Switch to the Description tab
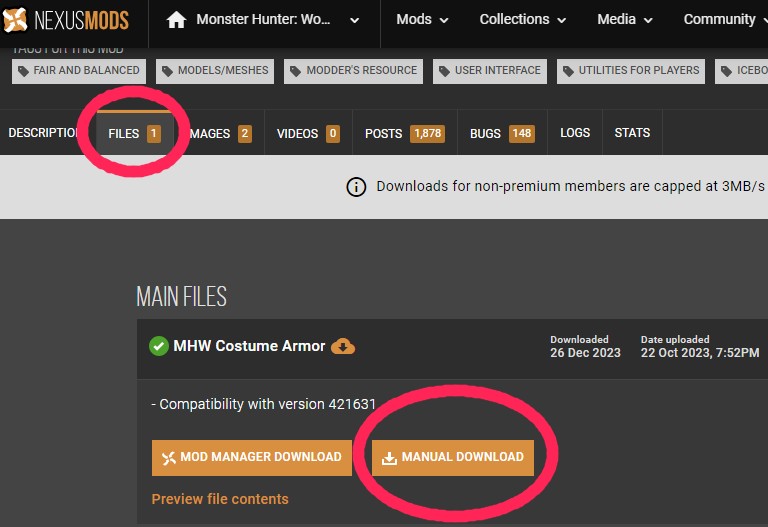The image size is (768, 527). click(43, 133)
